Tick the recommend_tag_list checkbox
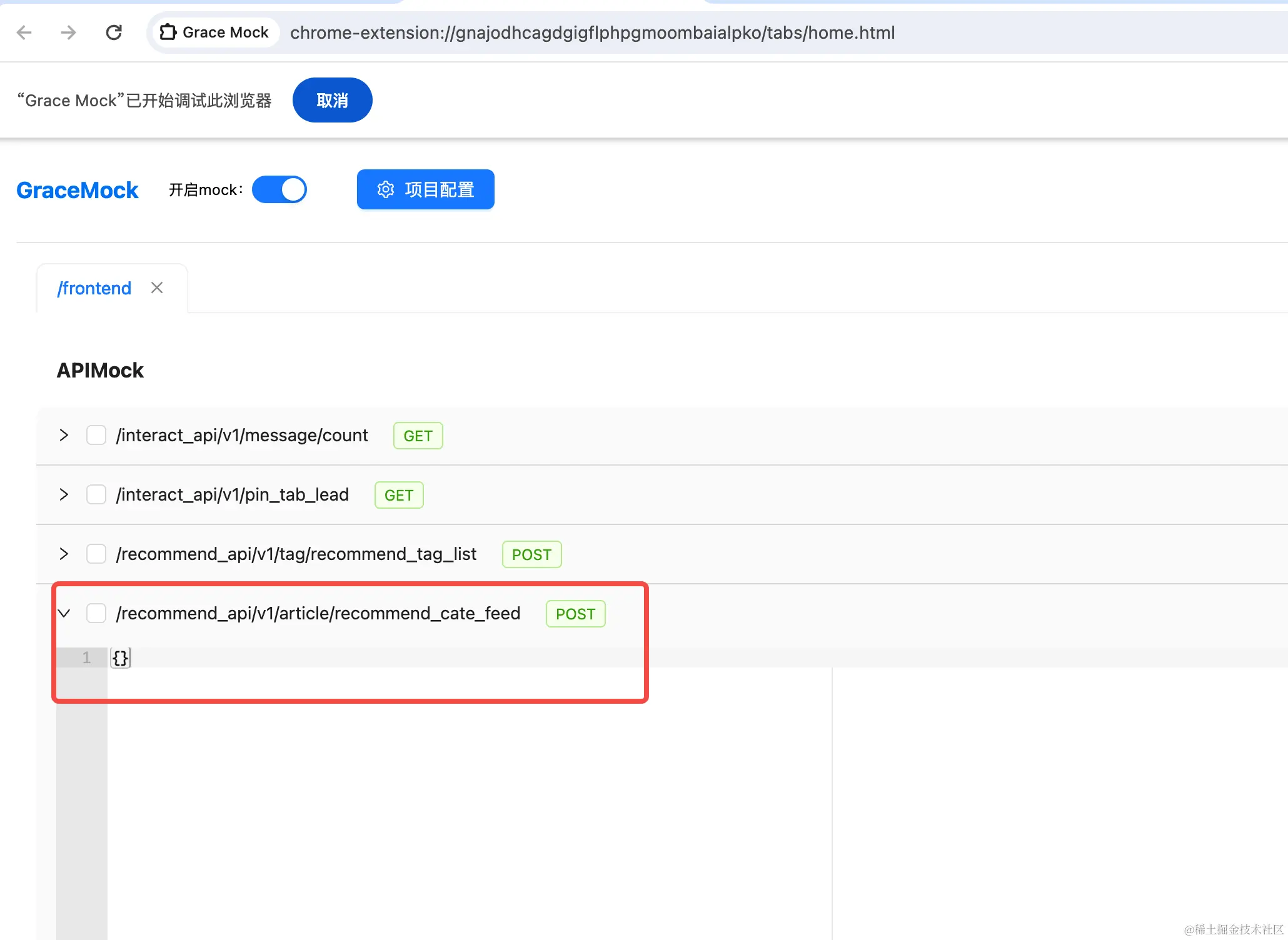Image resolution: width=1288 pixels, height=940 pixels. [96, 554]
